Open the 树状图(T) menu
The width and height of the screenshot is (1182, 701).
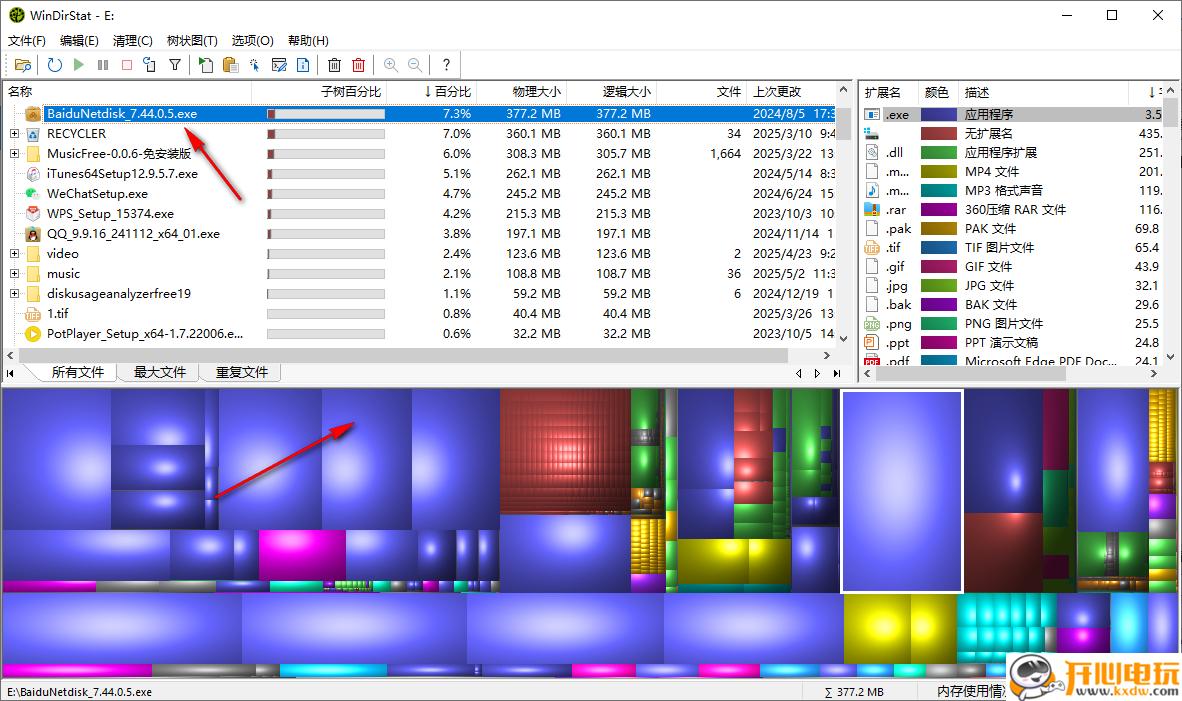192,41
